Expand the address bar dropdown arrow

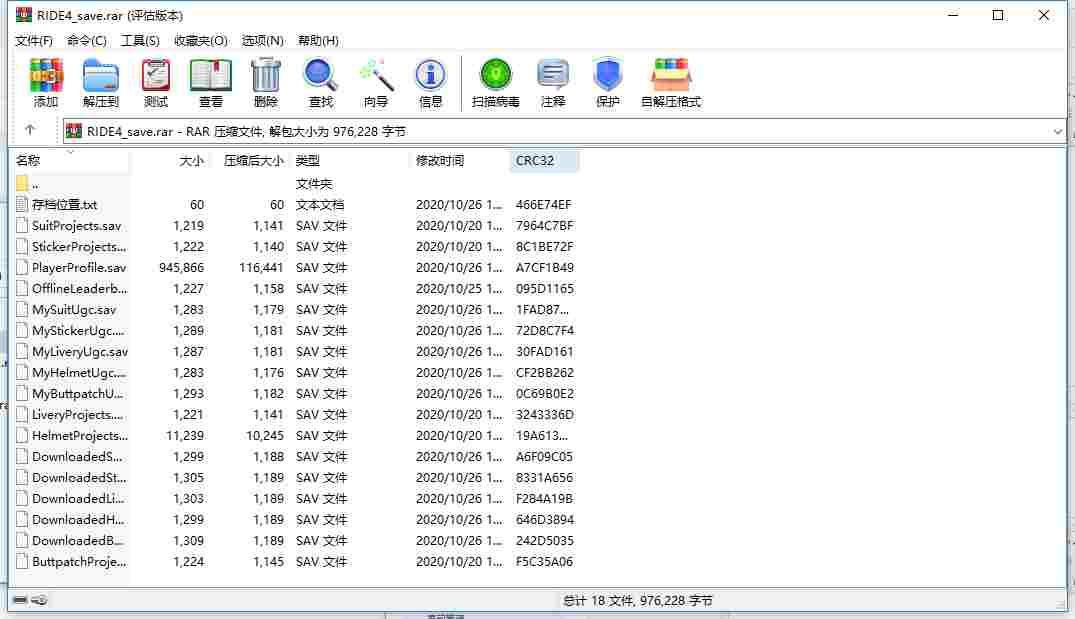click(1057, 131)
